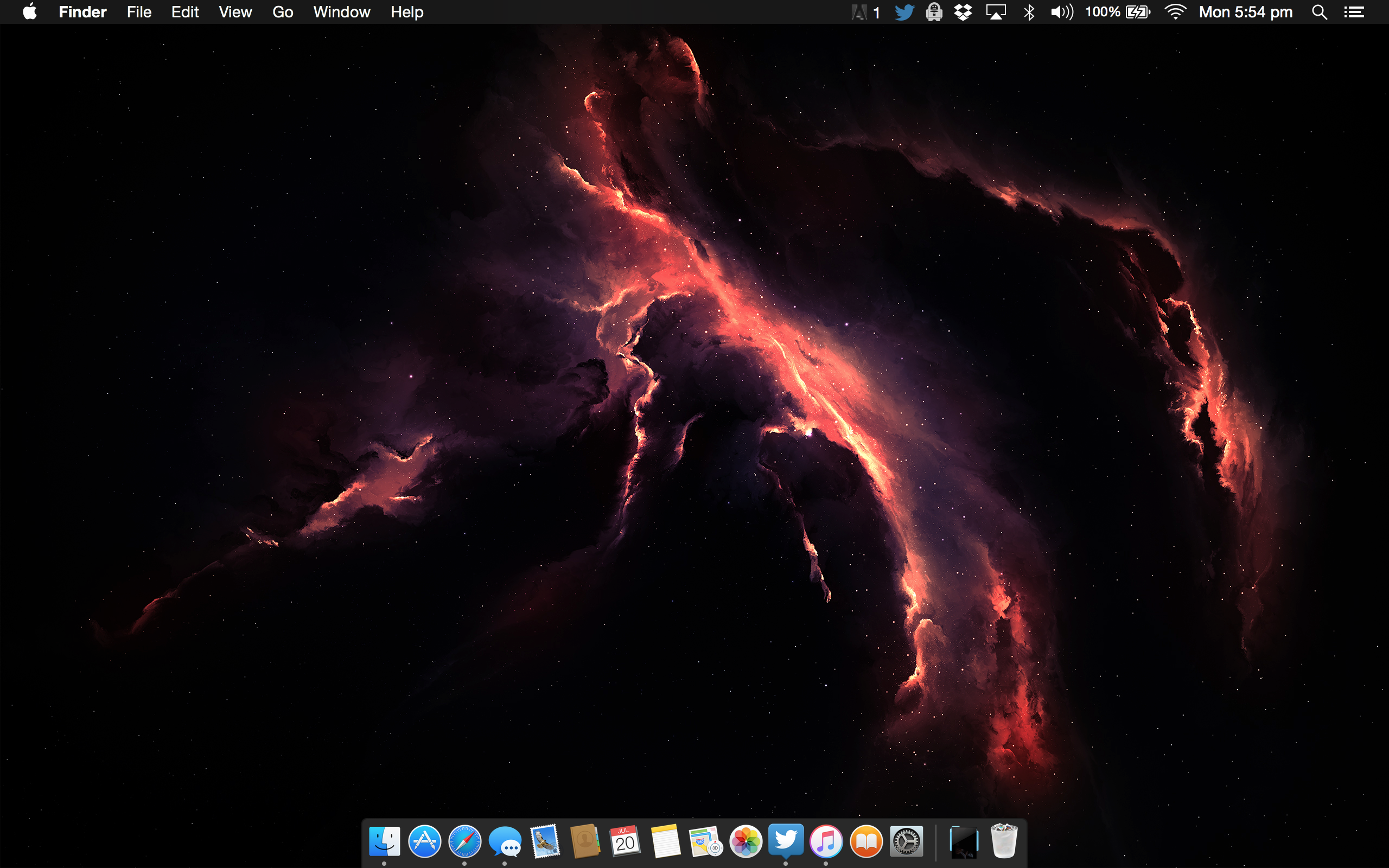Launch iTunes from the Dock

point(826,841)
